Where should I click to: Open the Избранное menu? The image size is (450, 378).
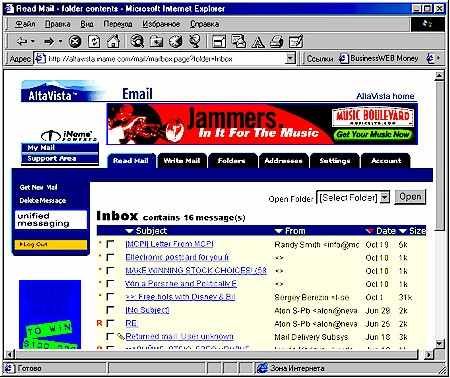(161, 24)
